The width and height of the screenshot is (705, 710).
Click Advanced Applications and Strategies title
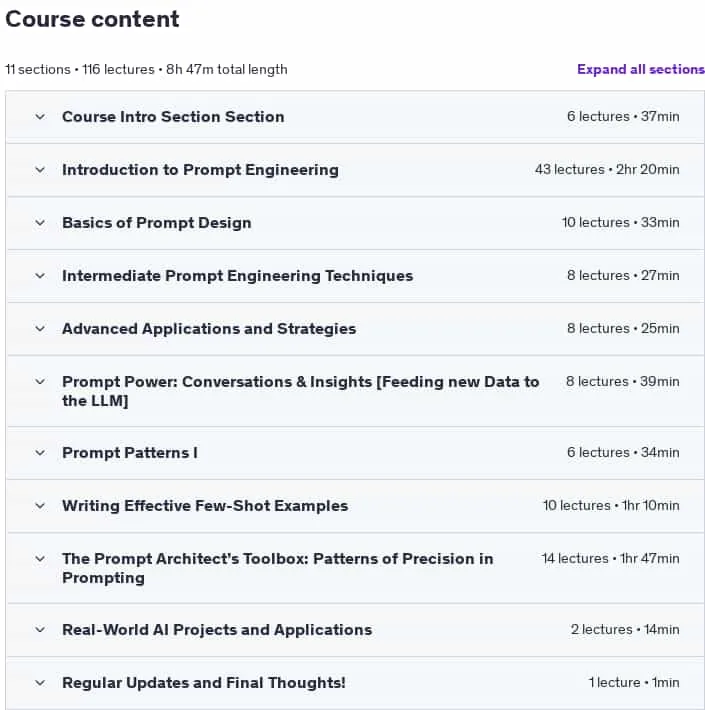(x=209, y=329)
